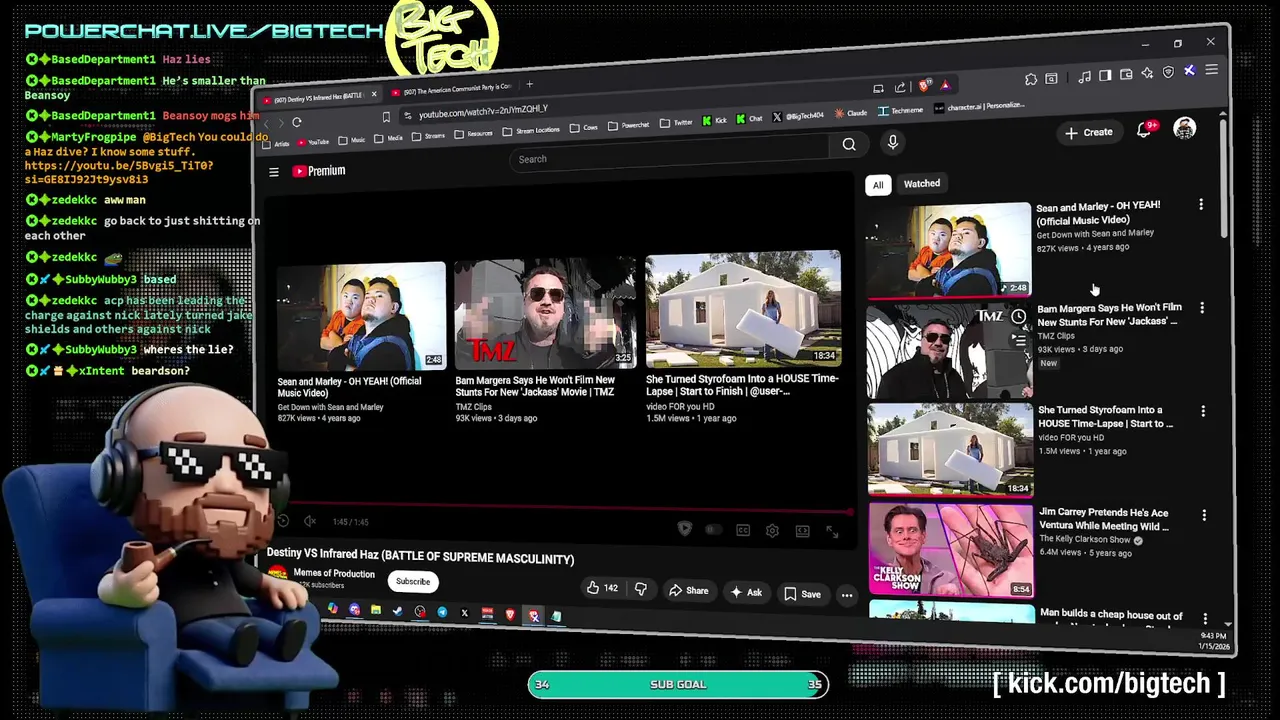Toggle the autoplay switch in the player
Screen dimensions: 1280x720
click(x=713, y=530)
